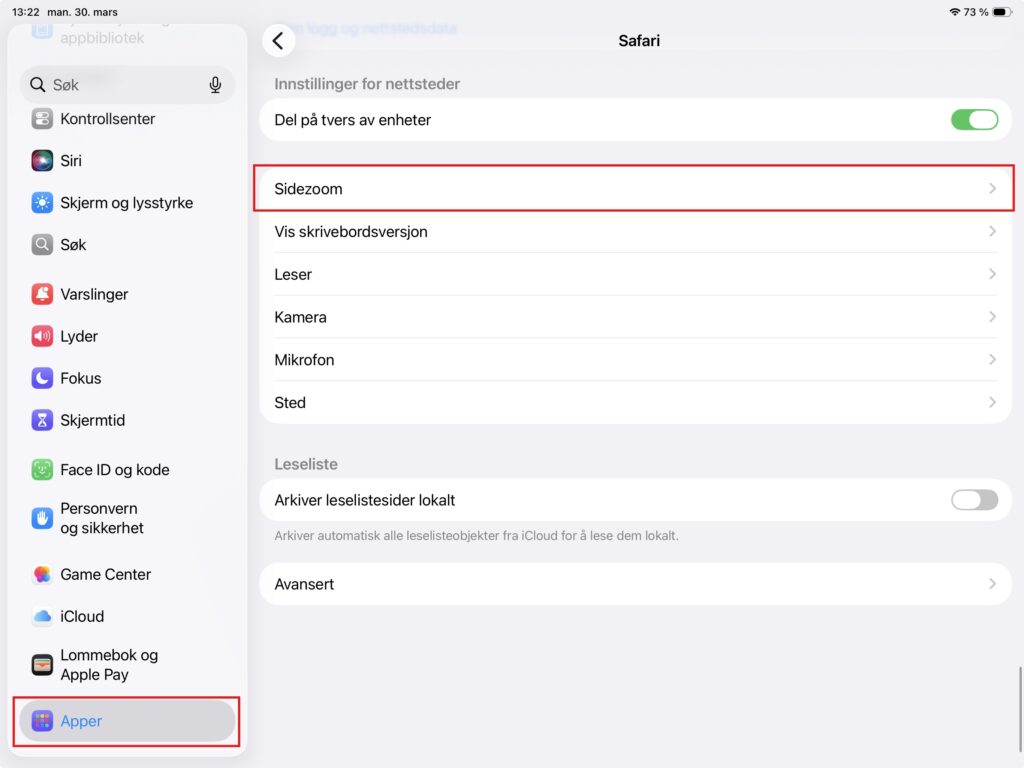This screenshot has width=1024, height=768.
Task: Open the Varslinger bell icon
Action: [42, 294]
